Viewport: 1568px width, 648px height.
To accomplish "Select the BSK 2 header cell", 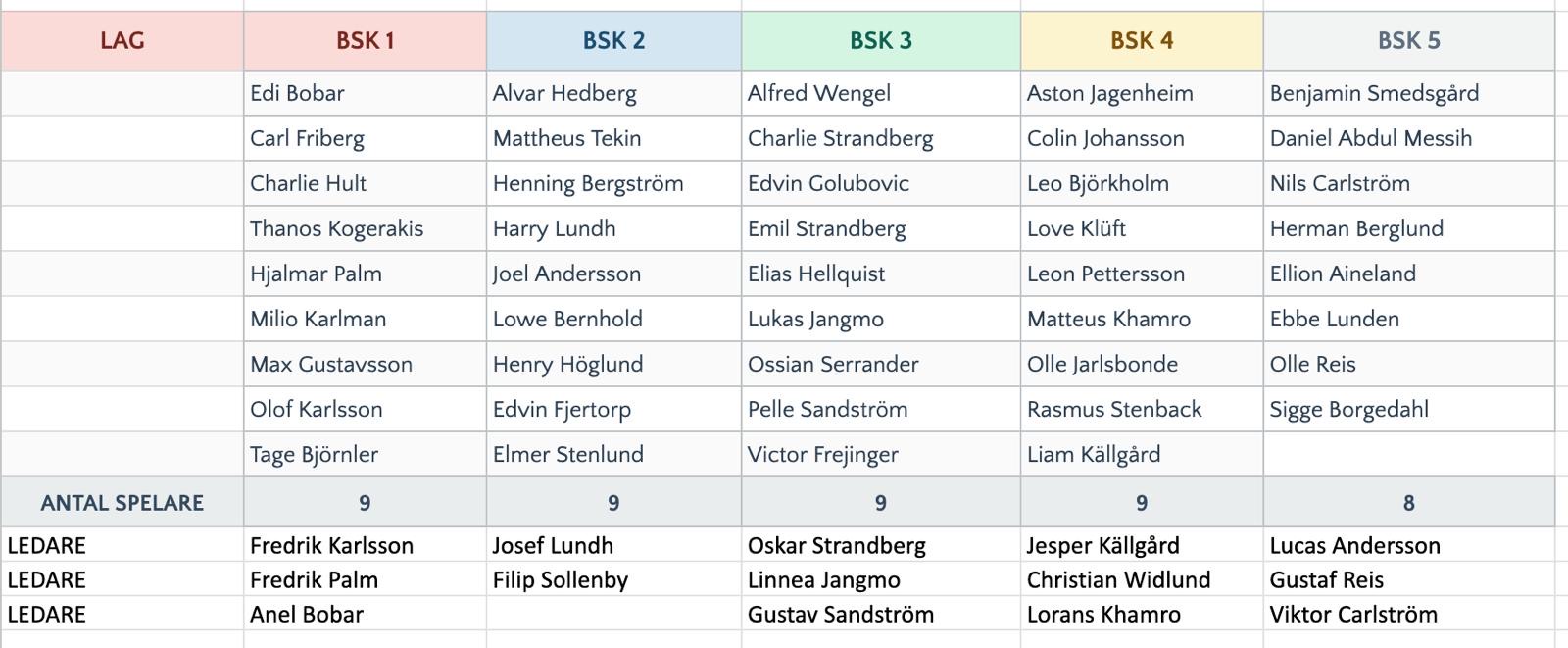I will pyautogui.click(x=613, y=41).
